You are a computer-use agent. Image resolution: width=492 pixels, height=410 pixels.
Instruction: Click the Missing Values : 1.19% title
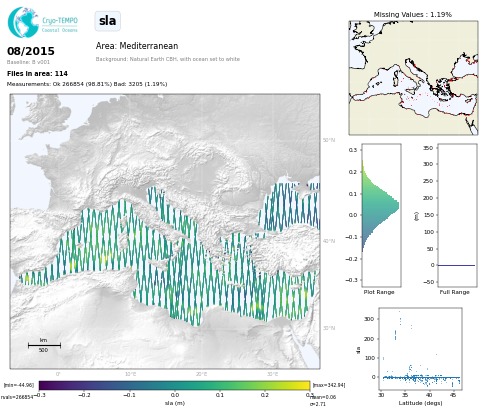(x=413, y=14)
